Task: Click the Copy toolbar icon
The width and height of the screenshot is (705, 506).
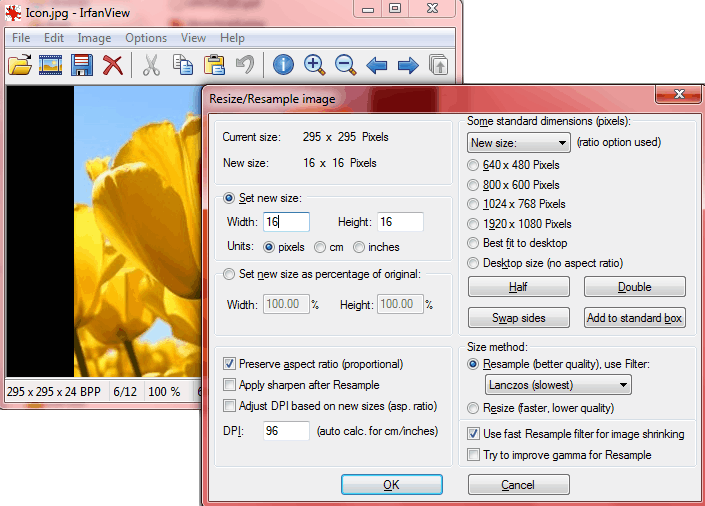Action: coord(183,66)
